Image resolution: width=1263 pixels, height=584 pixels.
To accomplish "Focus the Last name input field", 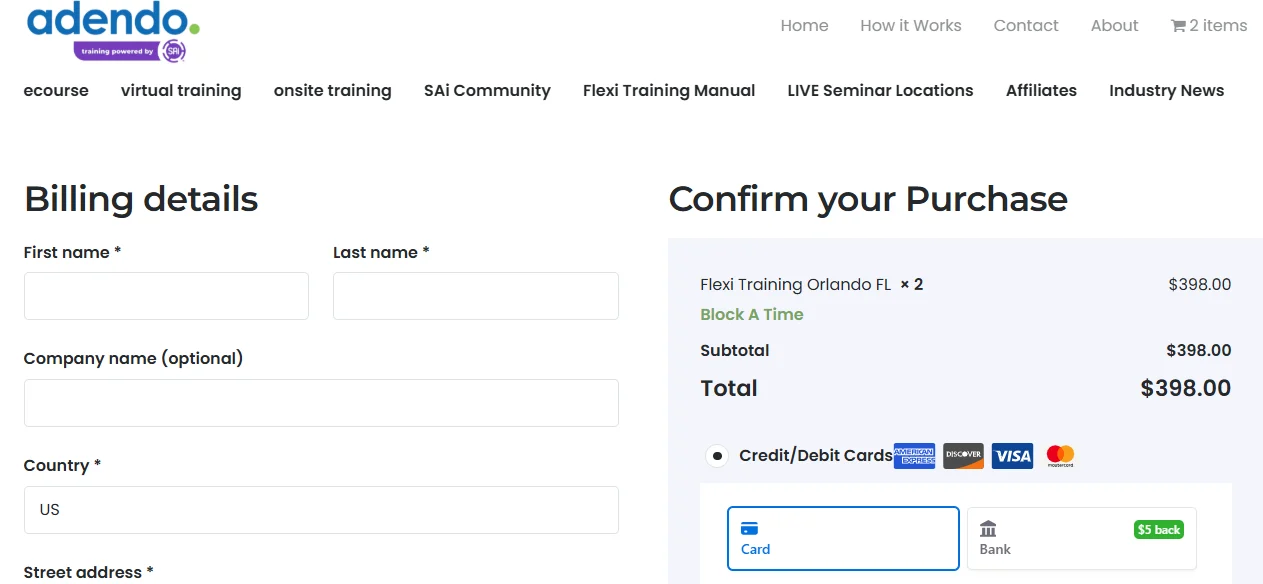I will (476, 296).
